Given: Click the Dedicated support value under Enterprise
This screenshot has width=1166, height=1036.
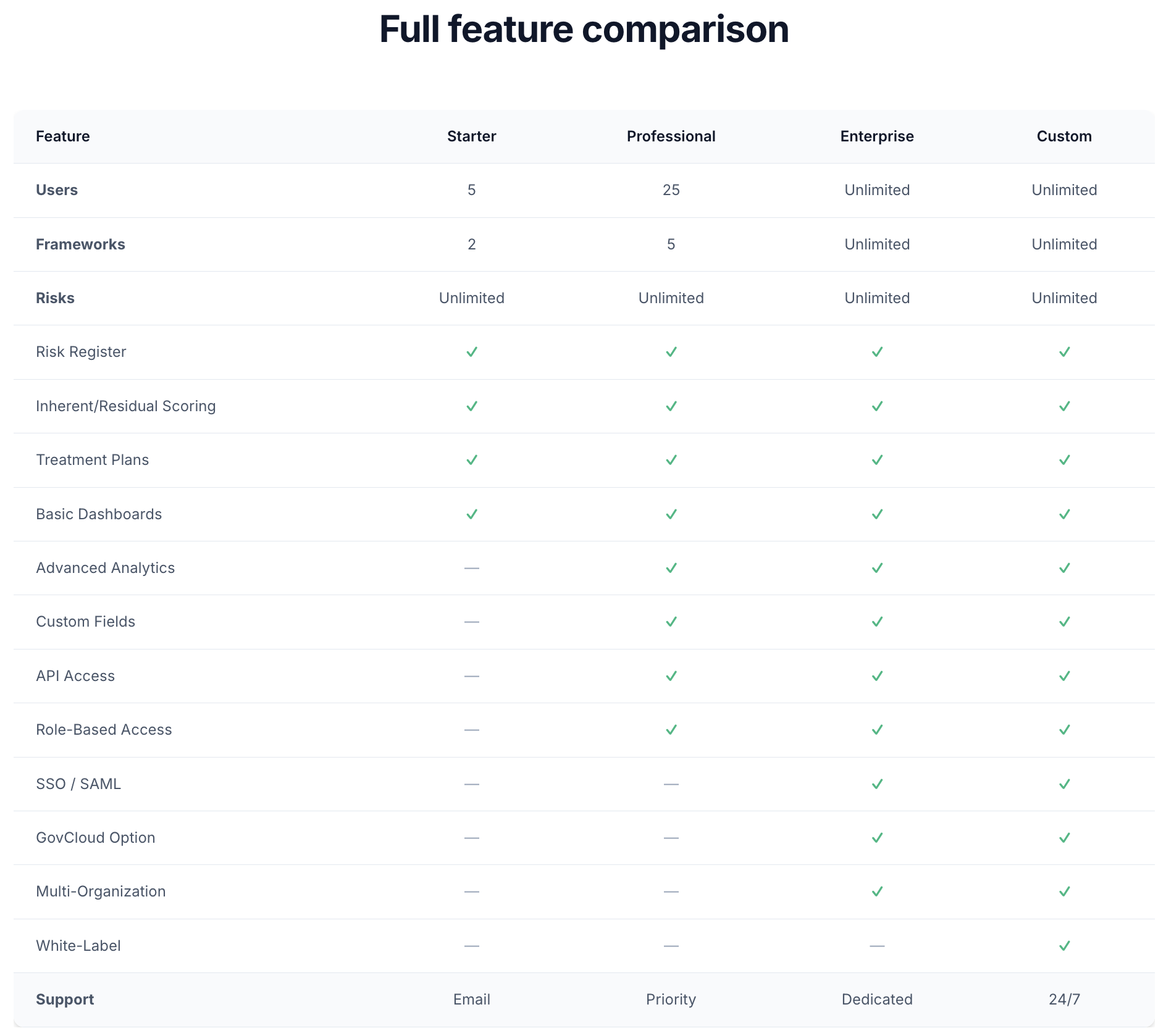Looking at the screenshot, I should tap(877, 1000).
